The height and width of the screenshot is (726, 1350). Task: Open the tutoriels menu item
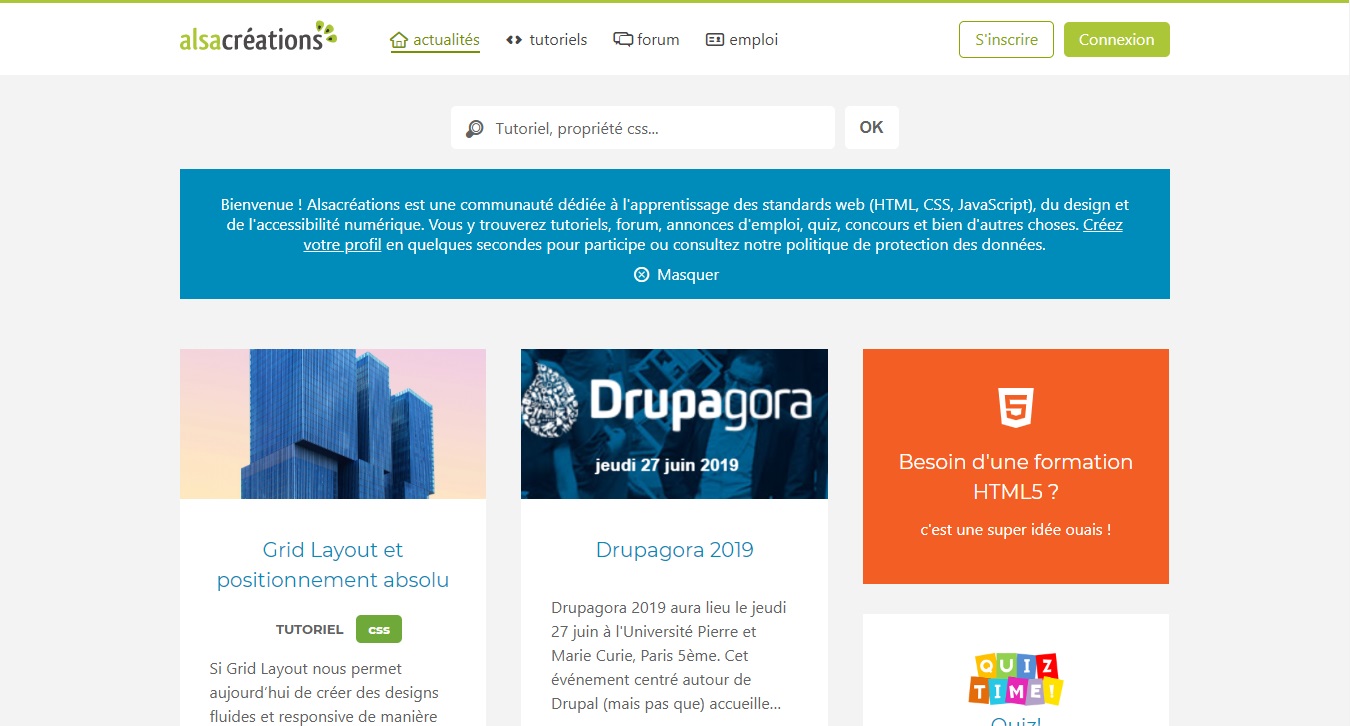pos(547,40)
